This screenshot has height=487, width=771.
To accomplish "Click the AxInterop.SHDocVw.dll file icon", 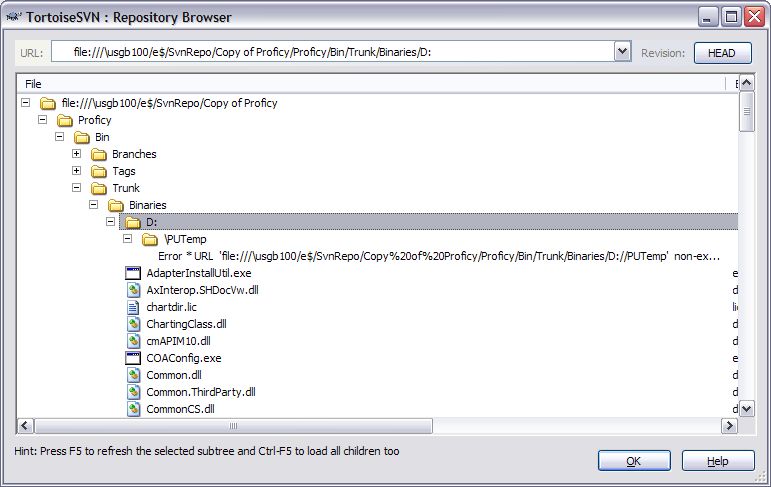I will click(x=133, y=290).
